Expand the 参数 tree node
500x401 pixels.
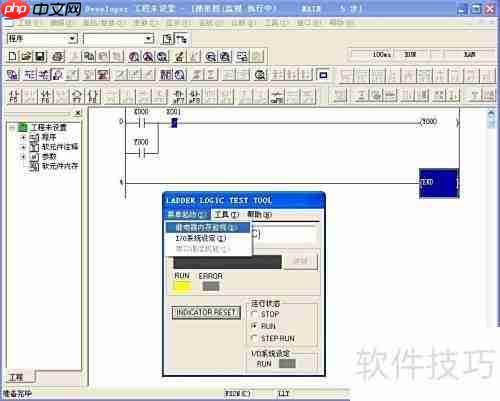pos(23,156)
